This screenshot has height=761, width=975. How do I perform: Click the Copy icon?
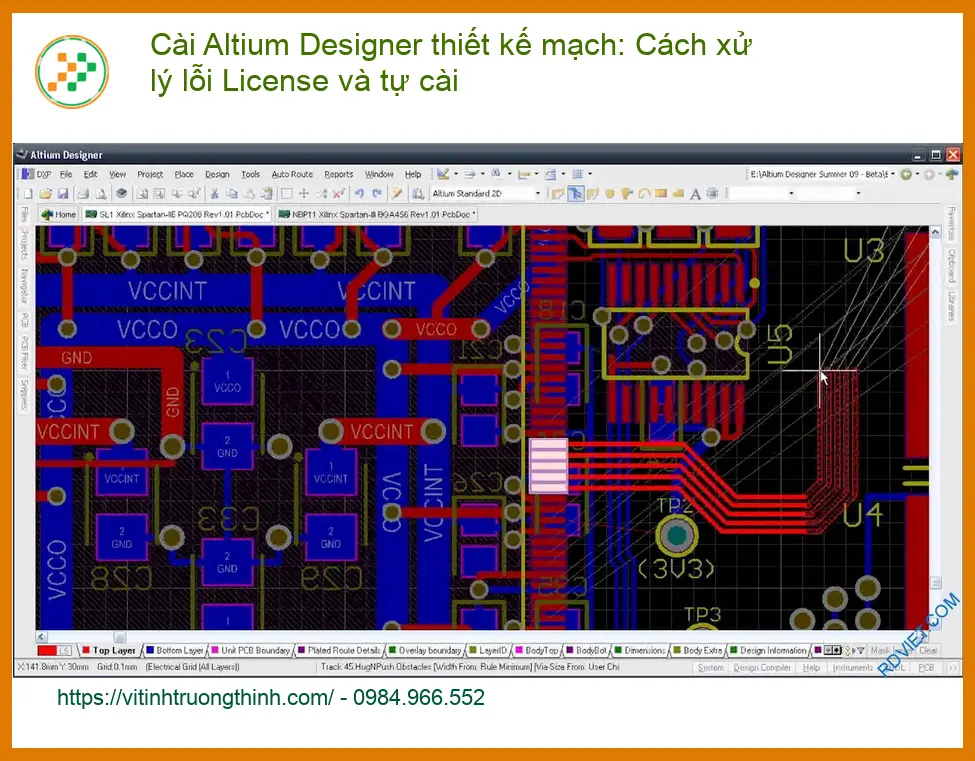[232, 194]
